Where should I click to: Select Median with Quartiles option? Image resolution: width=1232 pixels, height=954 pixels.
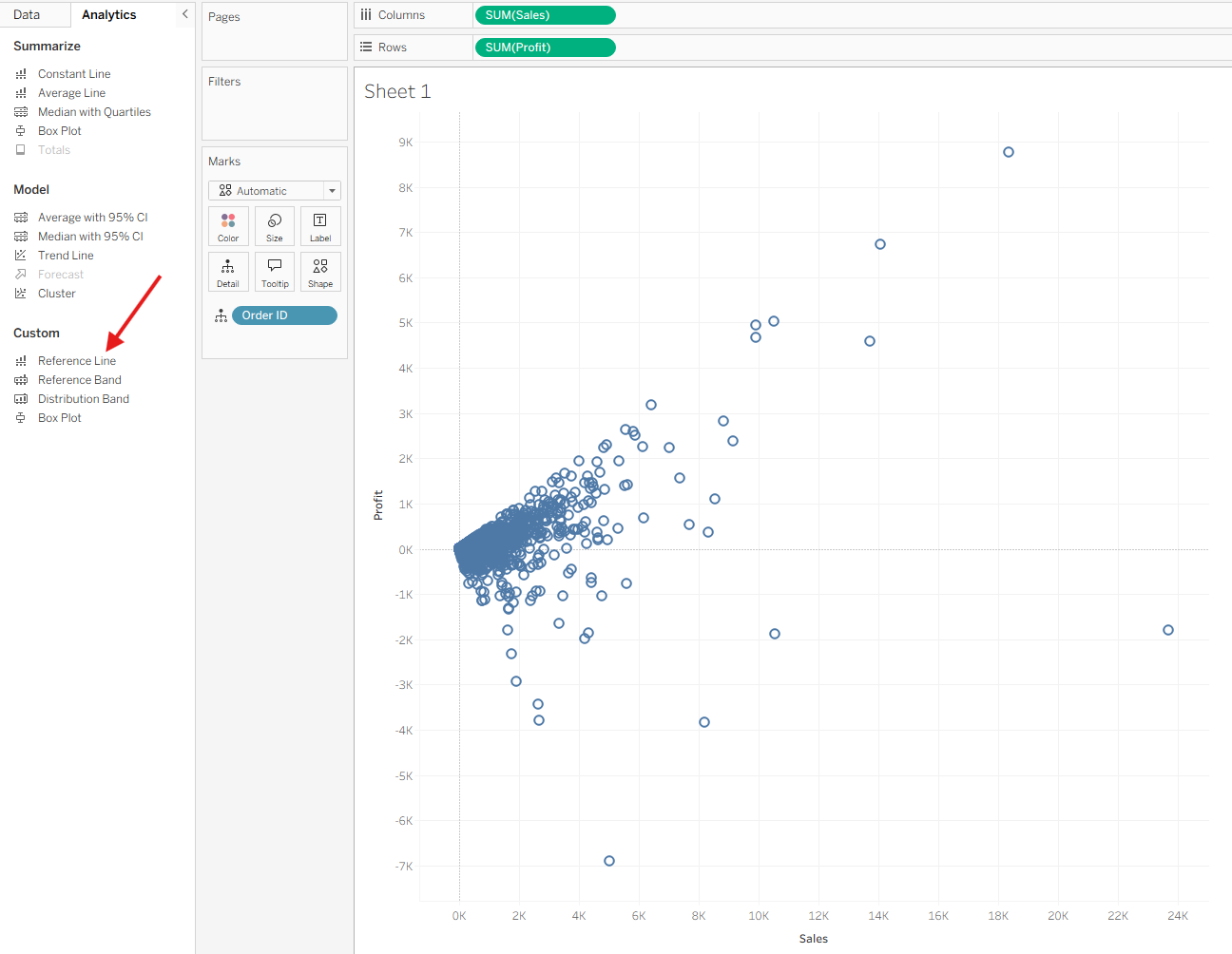pos(94,112)
